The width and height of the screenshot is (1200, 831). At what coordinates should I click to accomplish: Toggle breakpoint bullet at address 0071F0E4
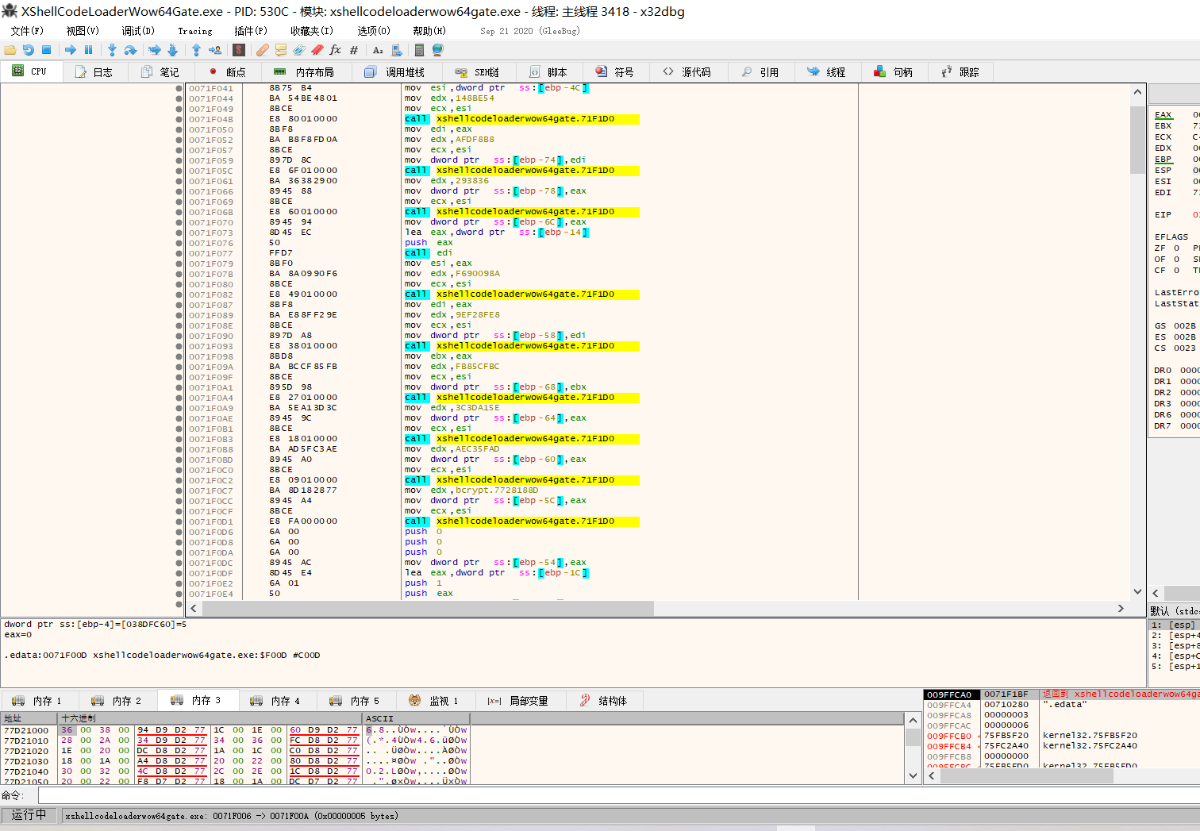click(x=179, y=593)
